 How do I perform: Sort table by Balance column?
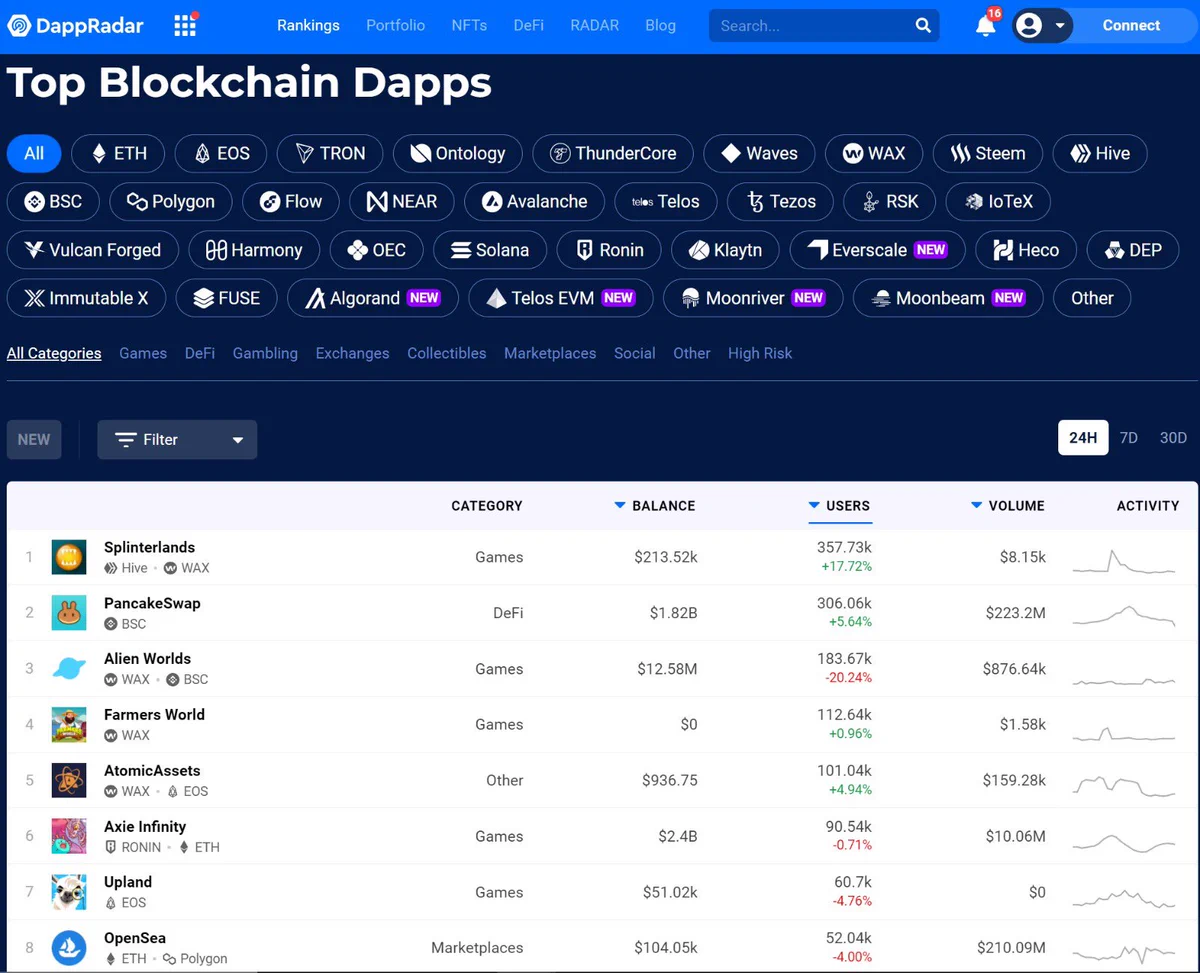pyautogui.click(x=655, y=506)
